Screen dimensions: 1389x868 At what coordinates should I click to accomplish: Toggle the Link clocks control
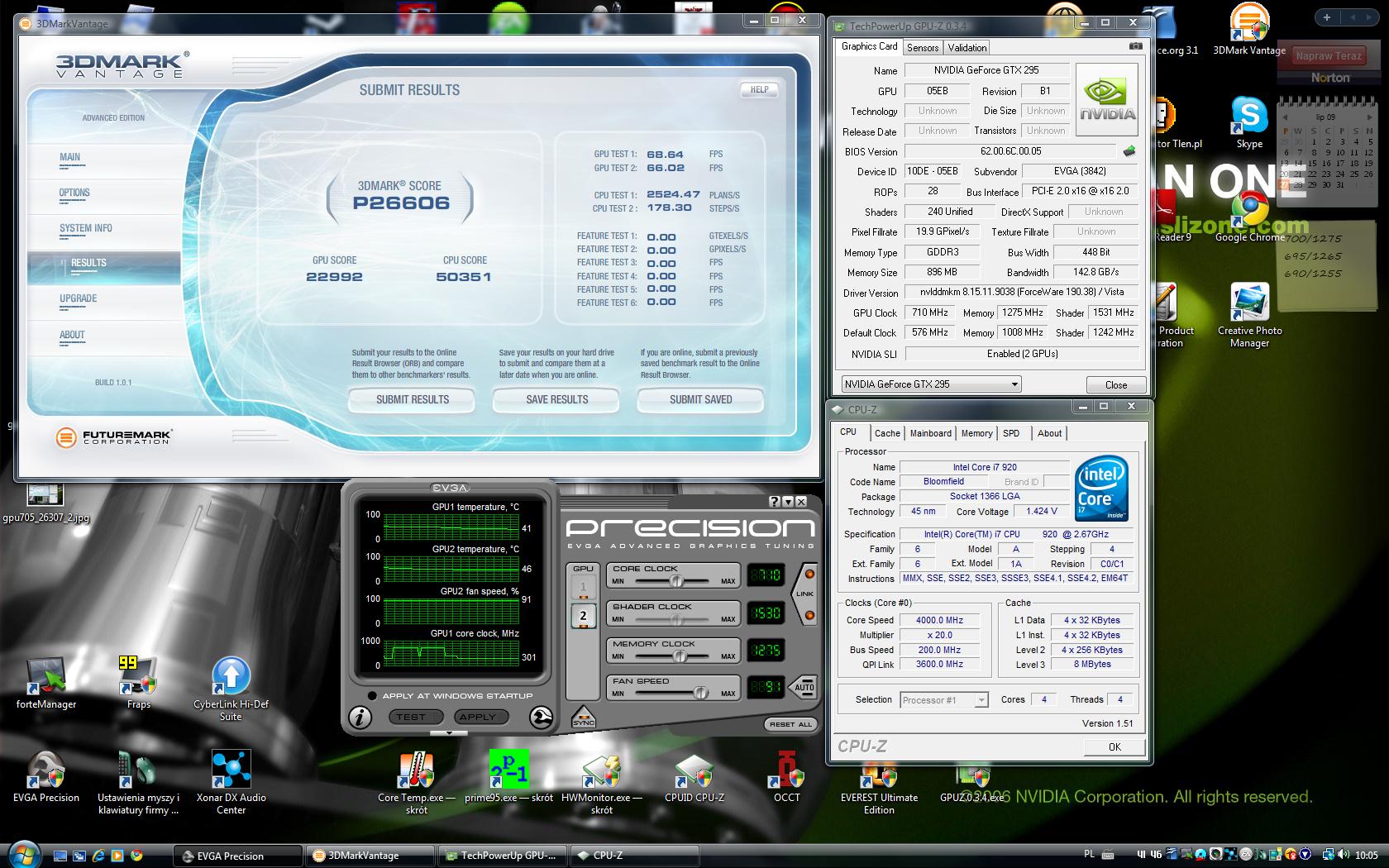point(804,594)
